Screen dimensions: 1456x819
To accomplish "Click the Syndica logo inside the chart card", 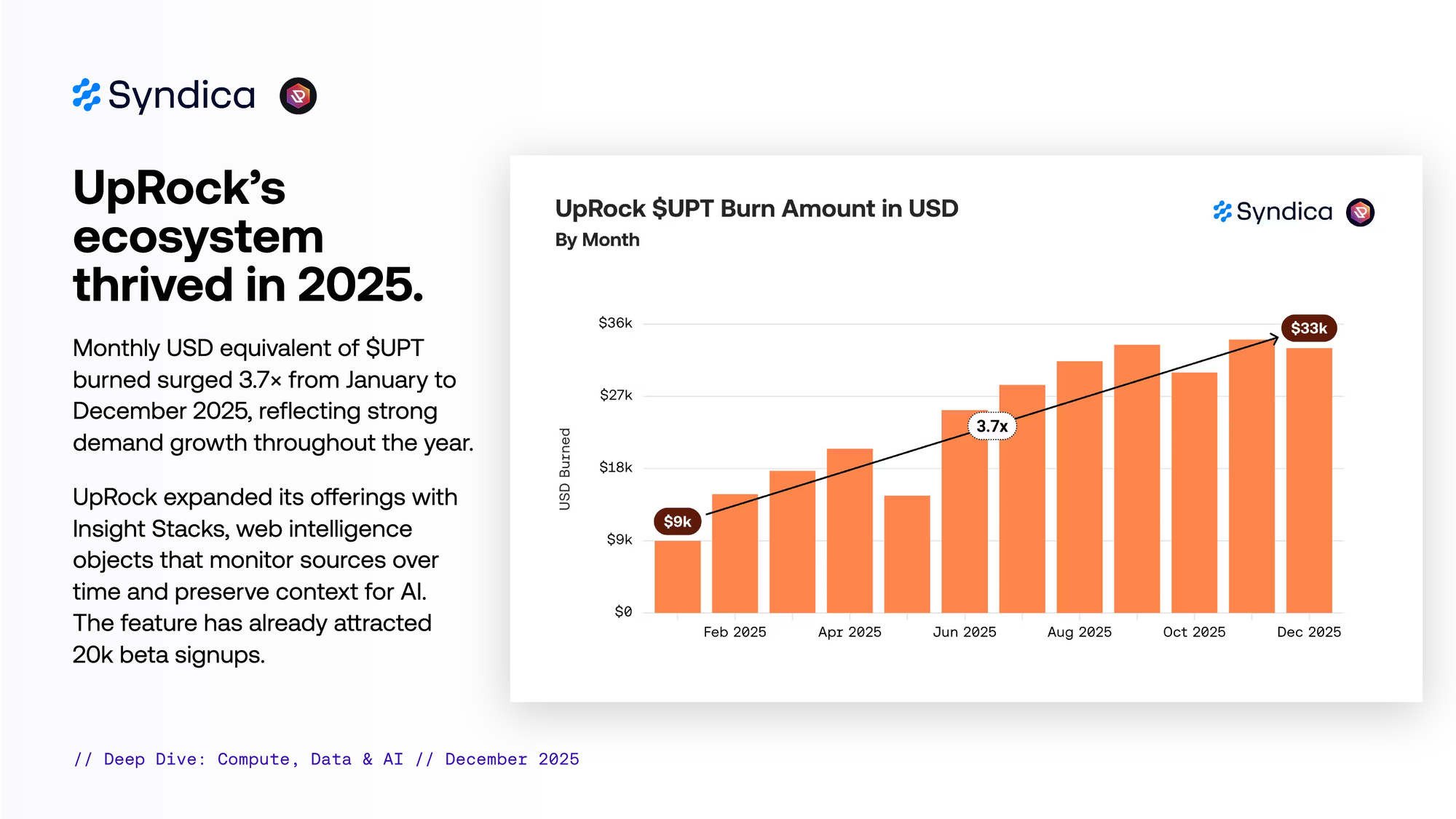I will tap(1273, 212).
